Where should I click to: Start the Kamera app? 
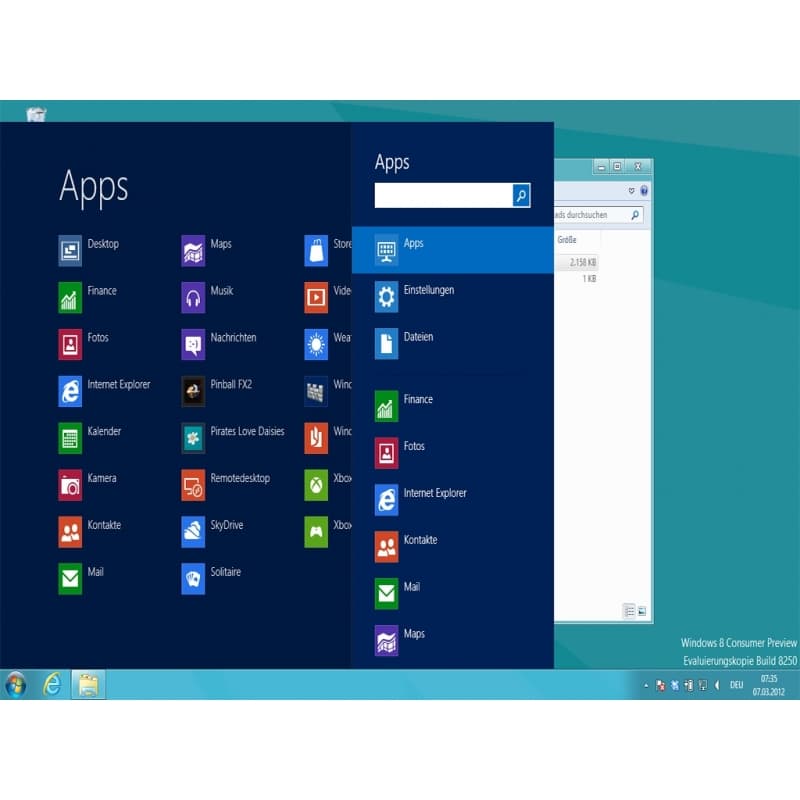click(88, 485)
